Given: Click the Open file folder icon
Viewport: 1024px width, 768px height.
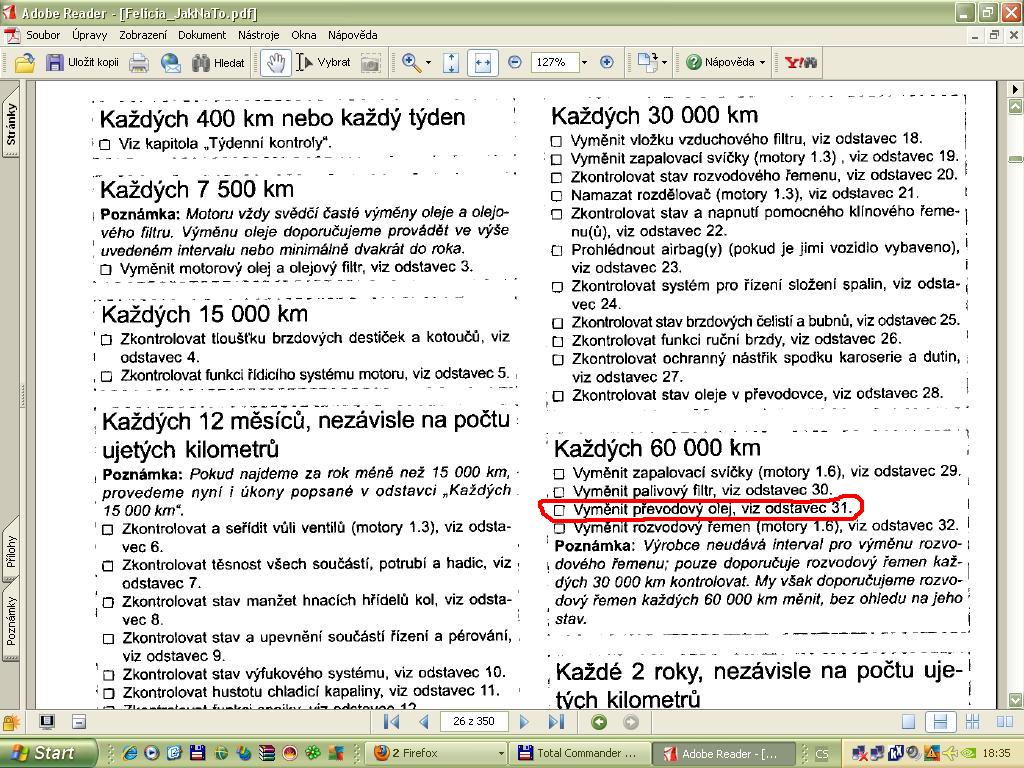Looking at the screenshot, I should [24, 62].
